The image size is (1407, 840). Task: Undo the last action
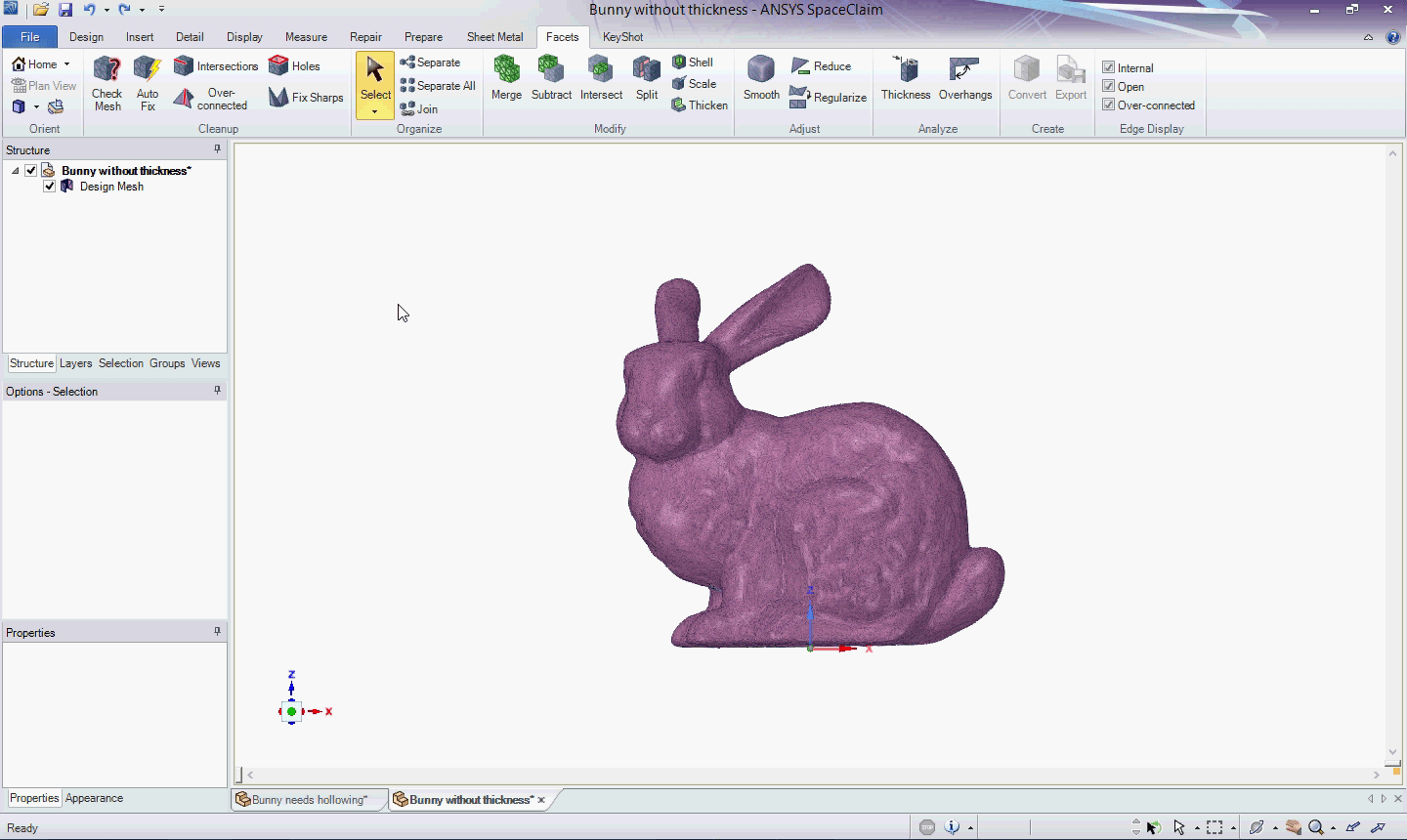[90, 10]
